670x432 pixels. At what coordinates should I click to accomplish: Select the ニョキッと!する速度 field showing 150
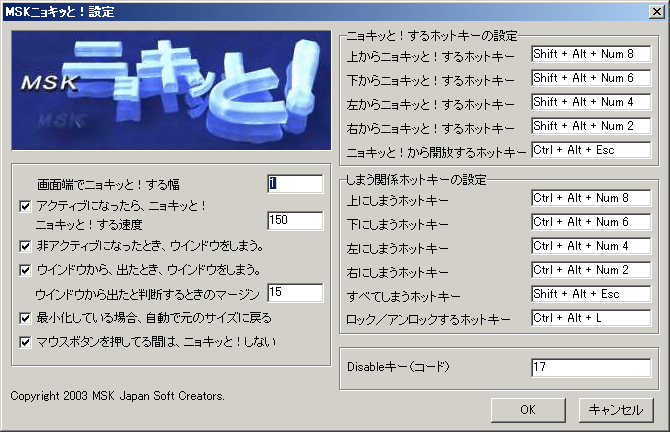coord(295,220)
